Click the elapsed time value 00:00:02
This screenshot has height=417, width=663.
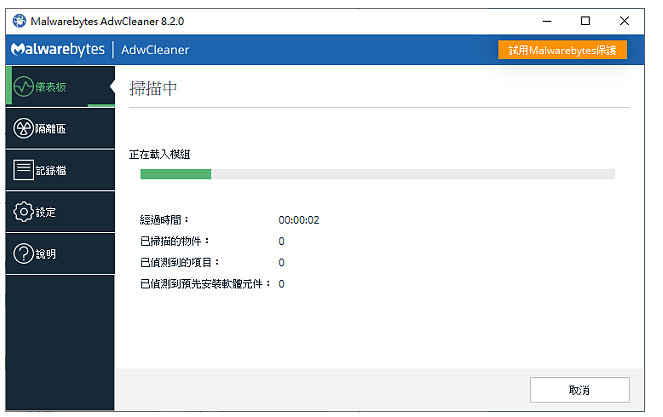pos(299,220)
